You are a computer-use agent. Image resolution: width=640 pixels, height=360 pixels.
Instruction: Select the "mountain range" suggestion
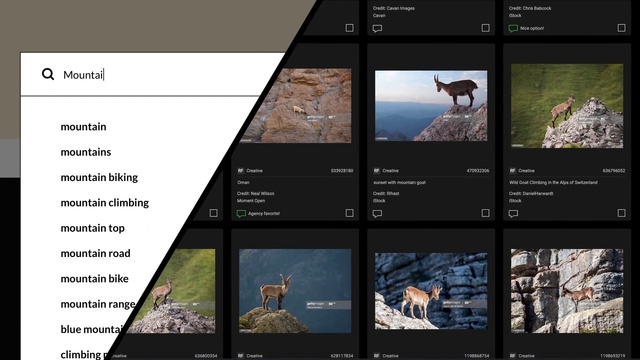(98, 304)
